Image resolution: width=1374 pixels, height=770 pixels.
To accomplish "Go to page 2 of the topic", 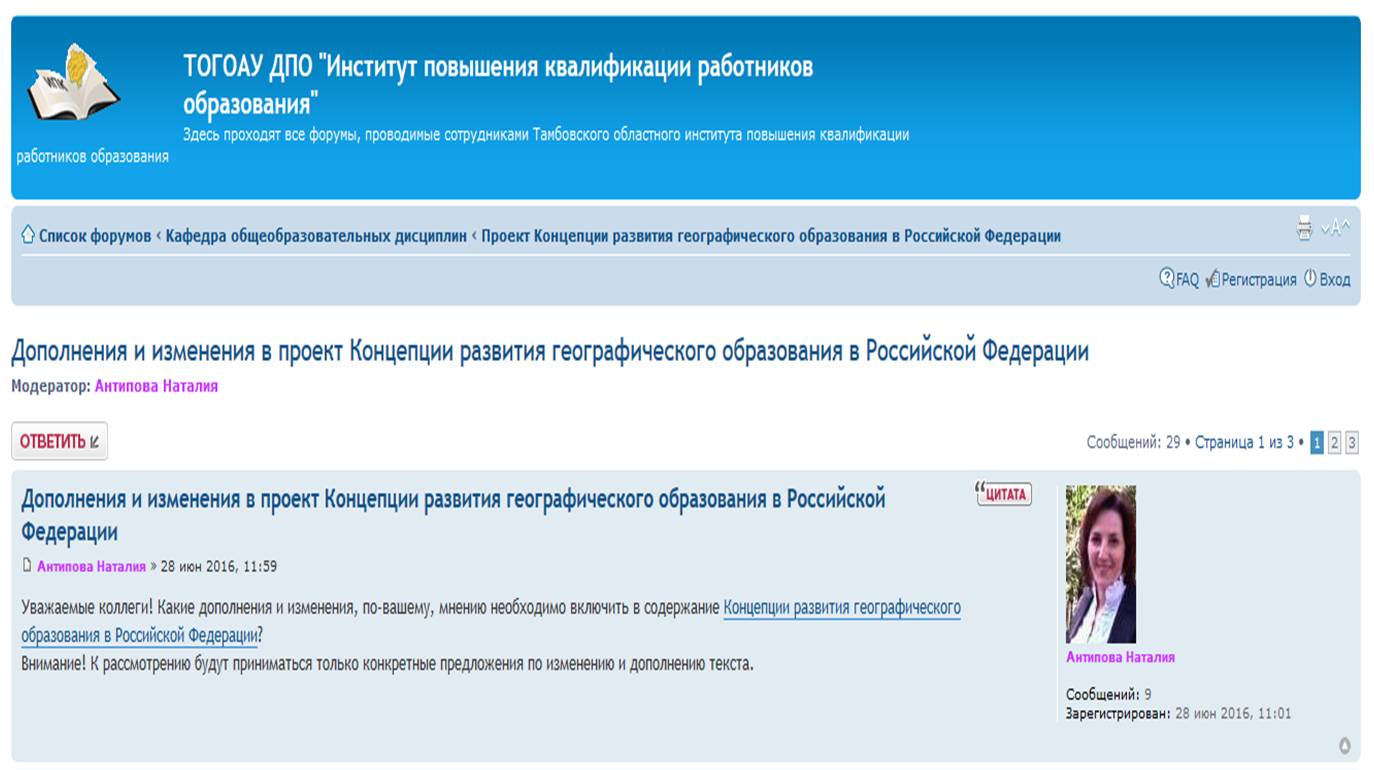I will [1334, 442].
